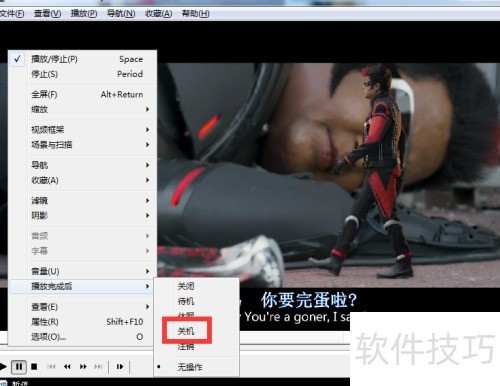Image resolution: width=500 pixels, height=386 pixels.
Task: Click the Play button in the playback bar
Action: (x=3, y=367)
